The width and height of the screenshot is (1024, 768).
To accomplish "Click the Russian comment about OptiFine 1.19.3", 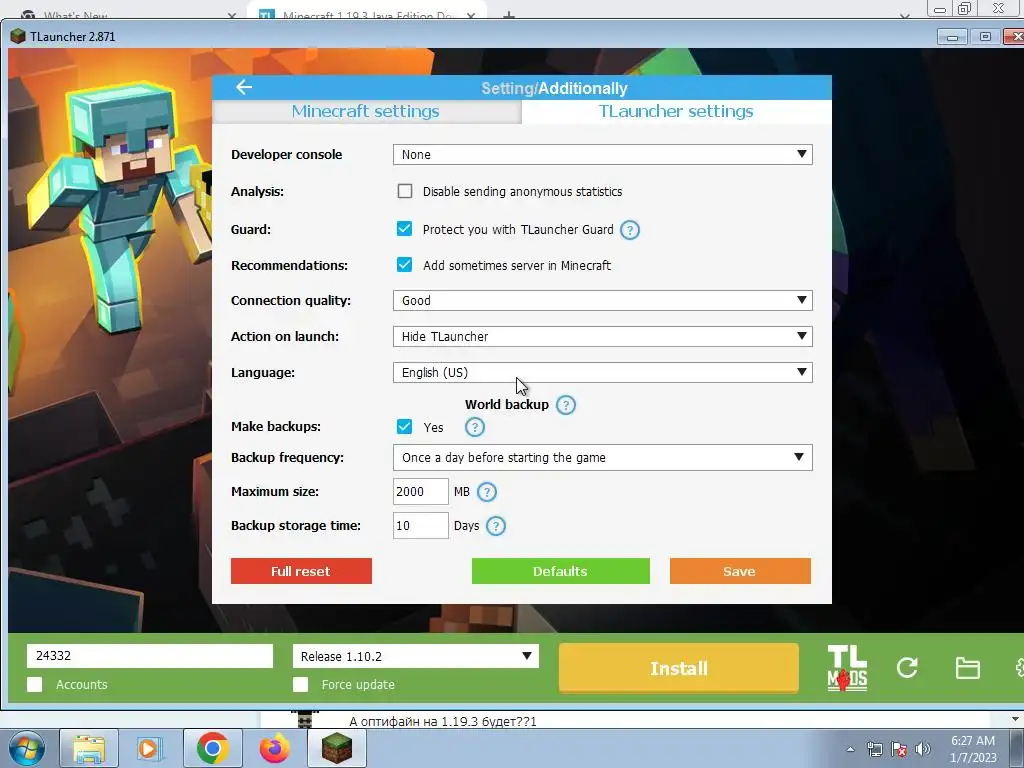I will click(x=443, y=721).
